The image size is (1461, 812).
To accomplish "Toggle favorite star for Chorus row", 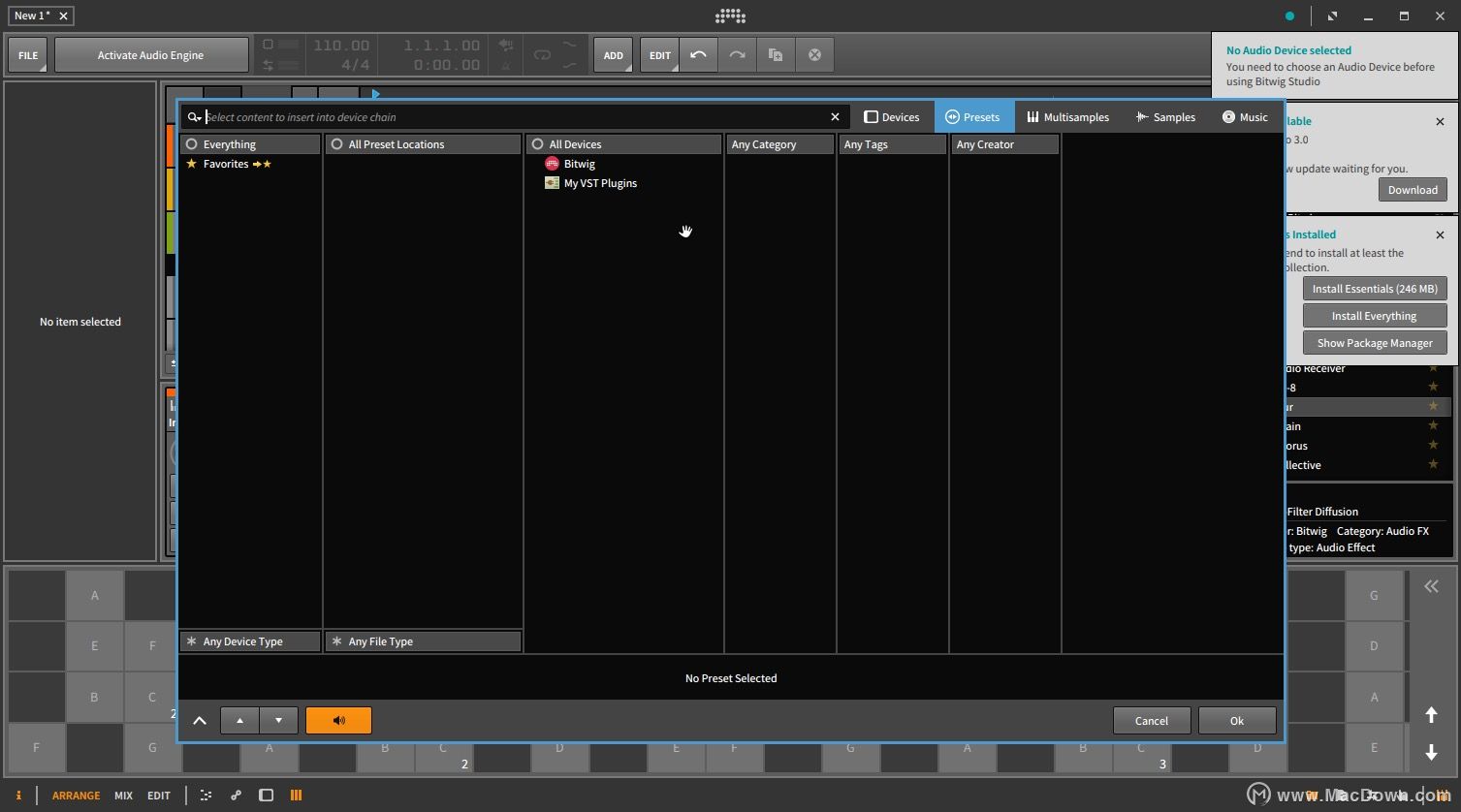I will 1433,446.
